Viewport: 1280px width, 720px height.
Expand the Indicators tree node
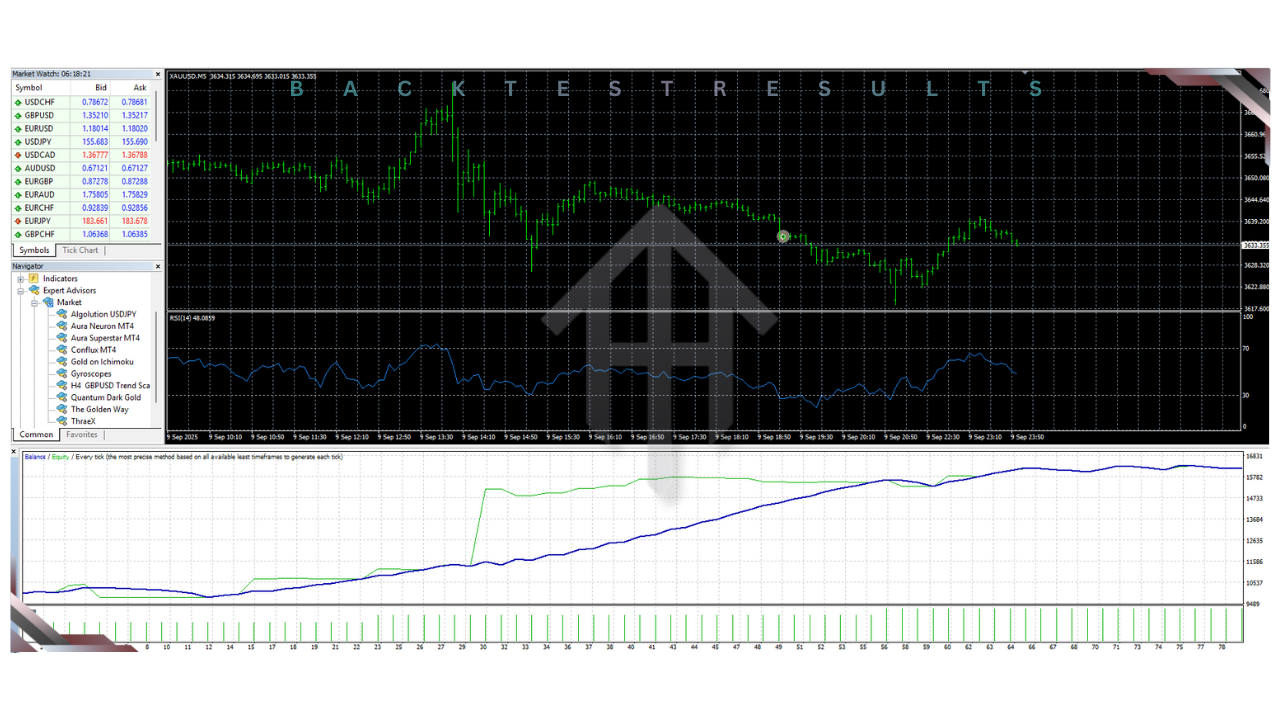click(21, 279)
